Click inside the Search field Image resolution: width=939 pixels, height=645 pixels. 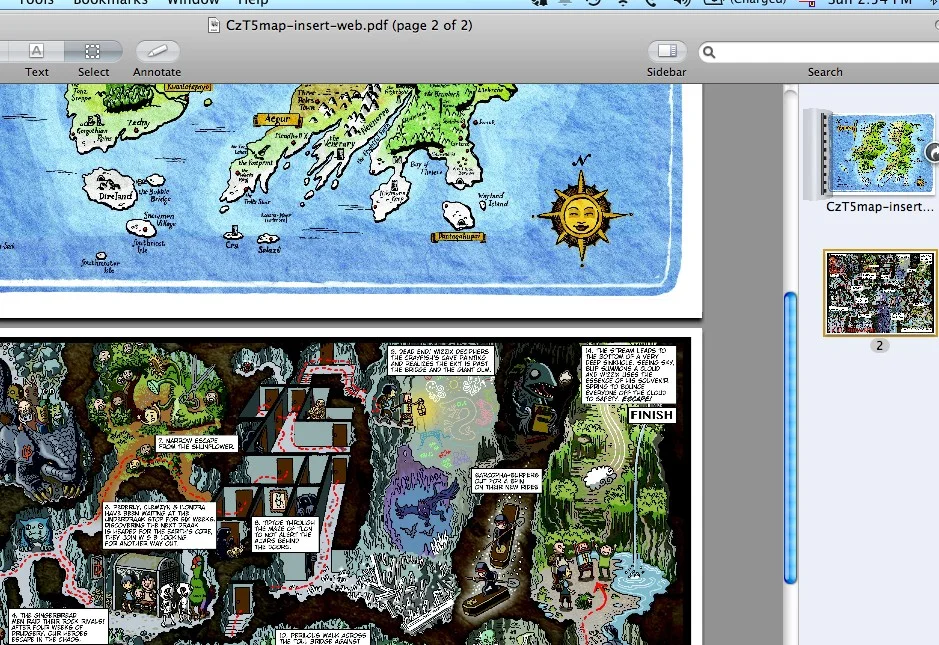[819, 52]
